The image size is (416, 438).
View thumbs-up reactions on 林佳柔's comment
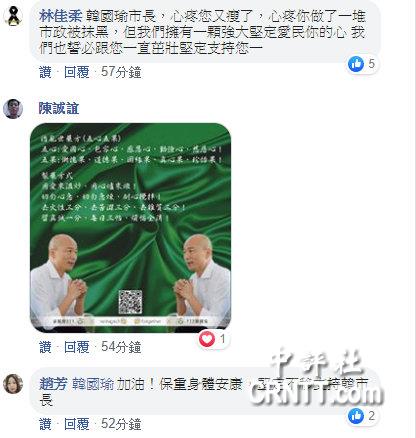pyautogui.click(x=362, y=64)
